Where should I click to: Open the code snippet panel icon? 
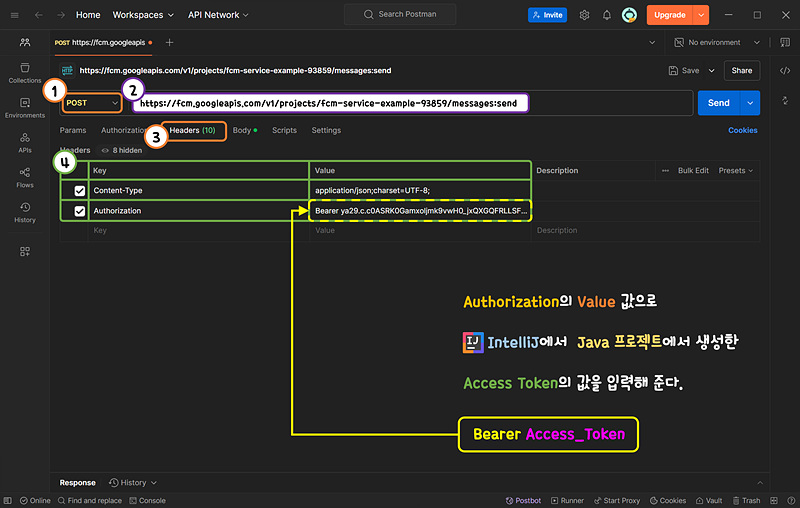785,70
